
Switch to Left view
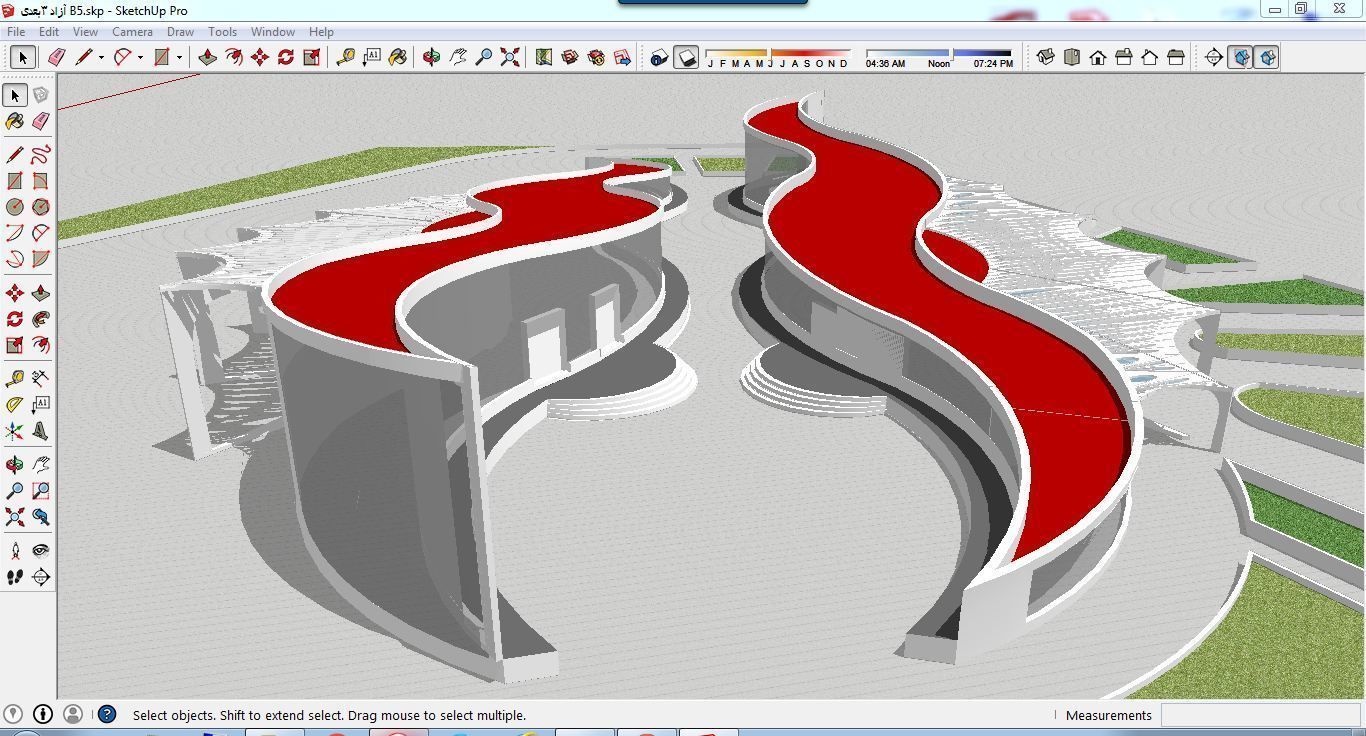point(1176,57)
